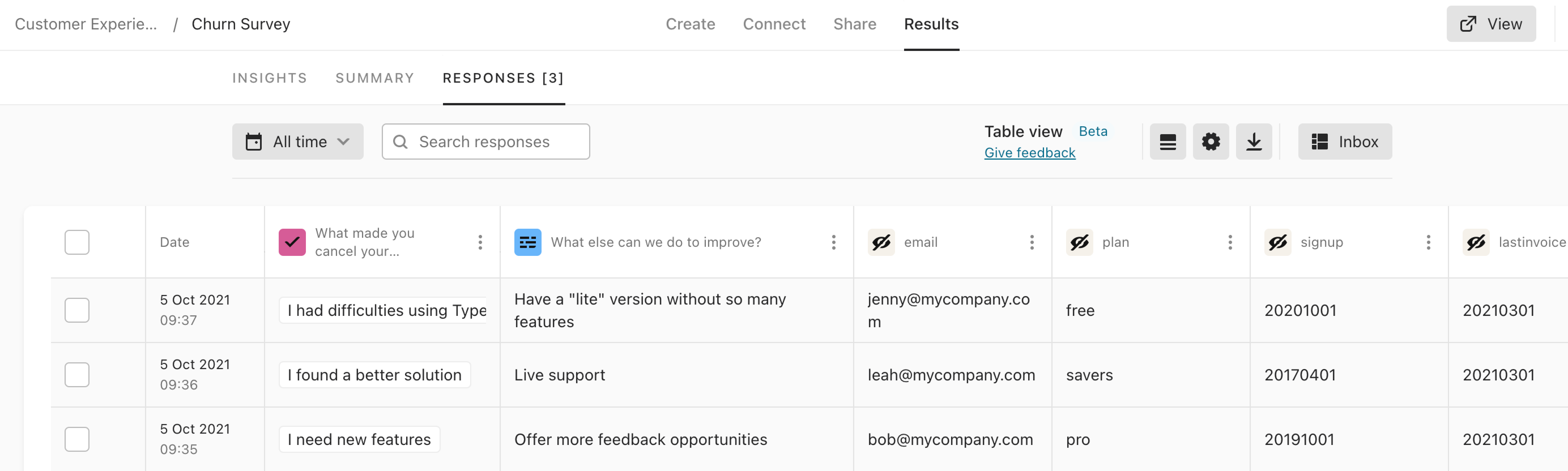This screenshot has height=471, width=1568.
Task: Download responses with the download icon
Action: point(1254,142)
